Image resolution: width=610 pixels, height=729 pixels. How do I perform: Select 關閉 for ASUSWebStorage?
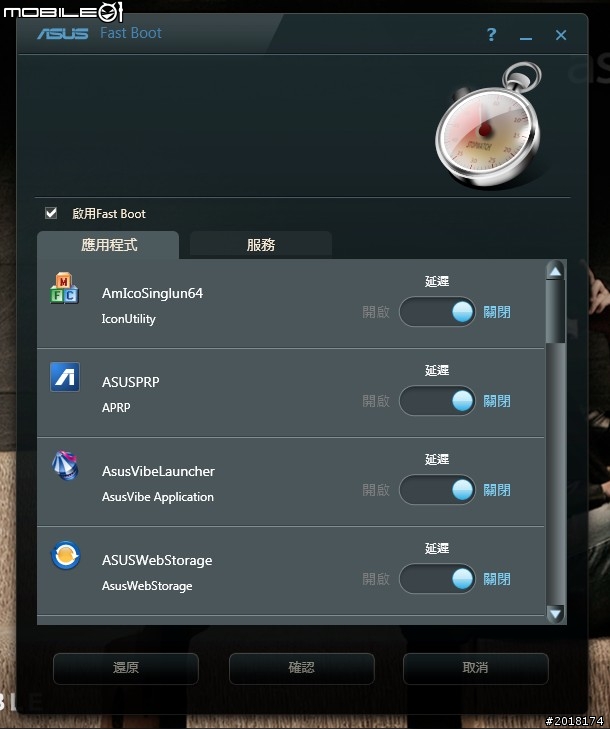497,579
